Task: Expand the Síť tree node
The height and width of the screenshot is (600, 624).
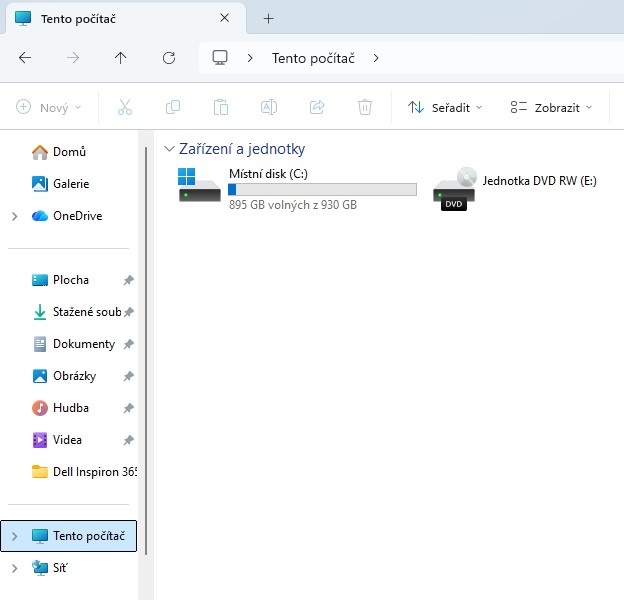Action: (x=14, y=568)
